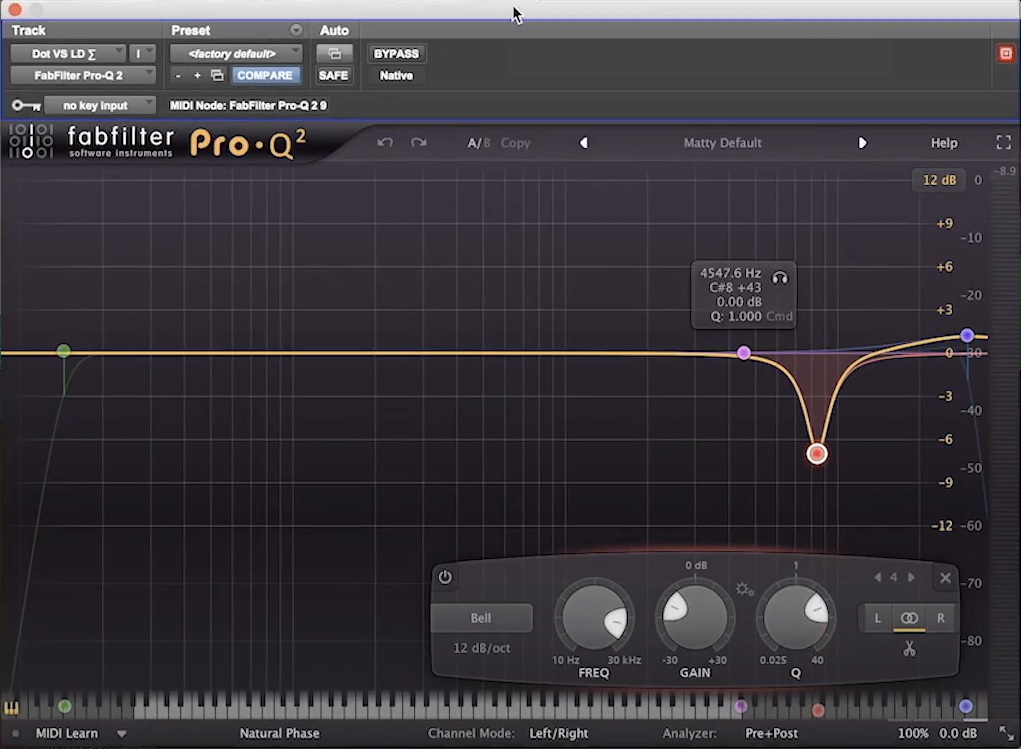This screenshot has height=749, width=1021.
Task: Click the Bell filter shape button
Action: [481, 618]
